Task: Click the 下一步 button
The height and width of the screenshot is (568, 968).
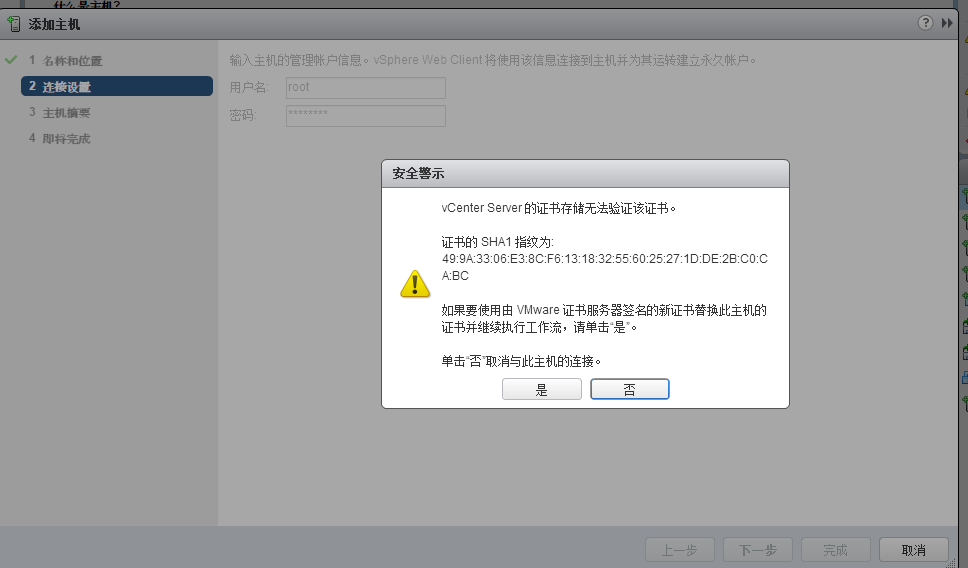Action: 757,549
